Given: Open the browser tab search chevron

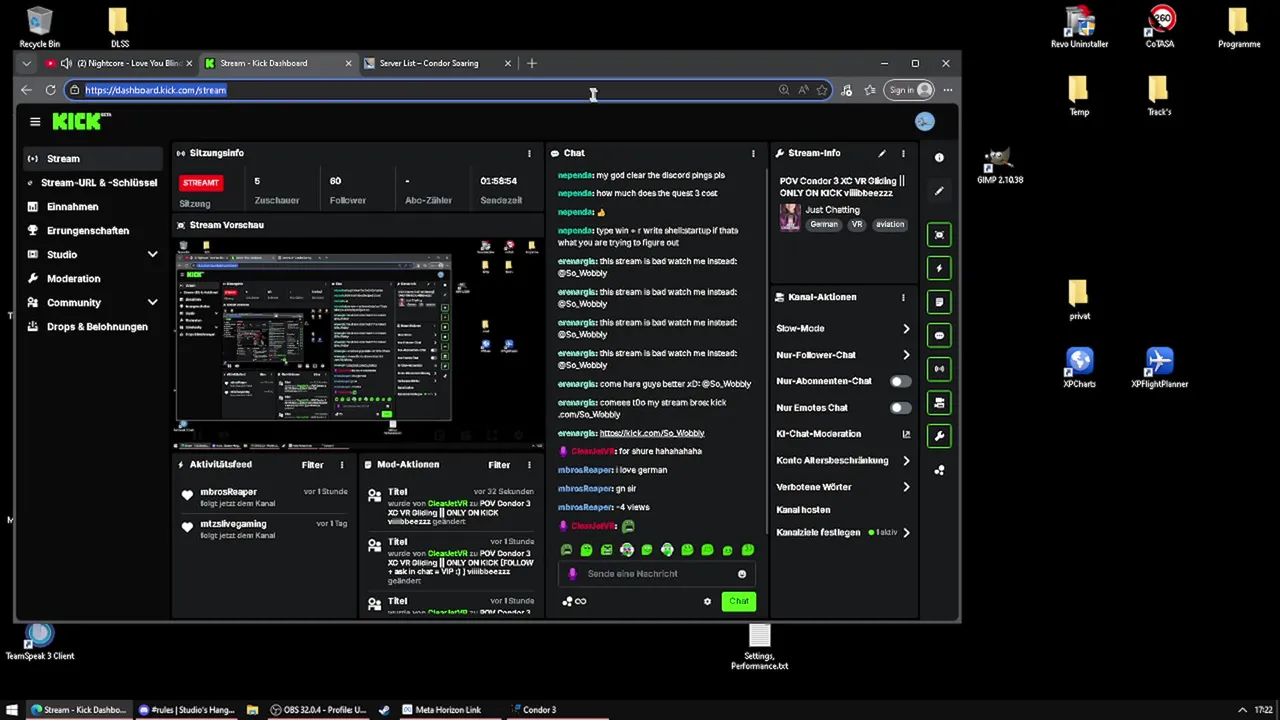Looking at the screenshot, I should tap(27, 63).
